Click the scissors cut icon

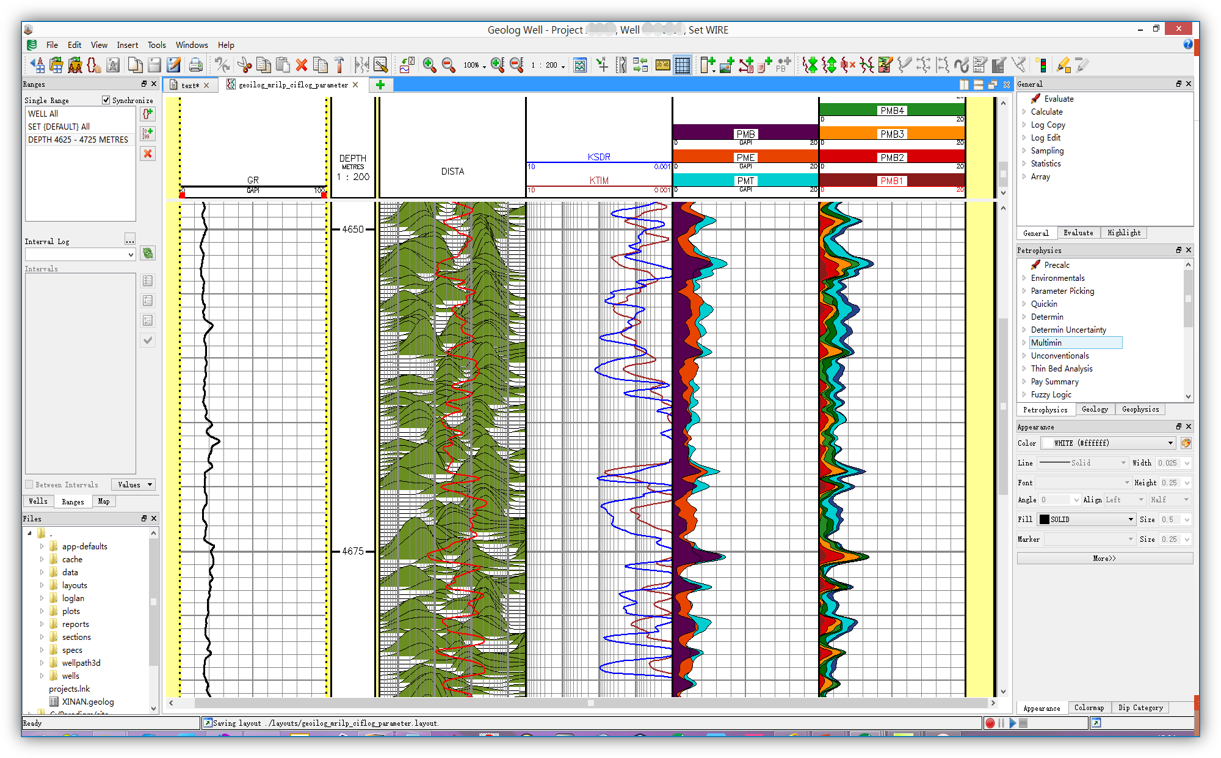(244, 65)
